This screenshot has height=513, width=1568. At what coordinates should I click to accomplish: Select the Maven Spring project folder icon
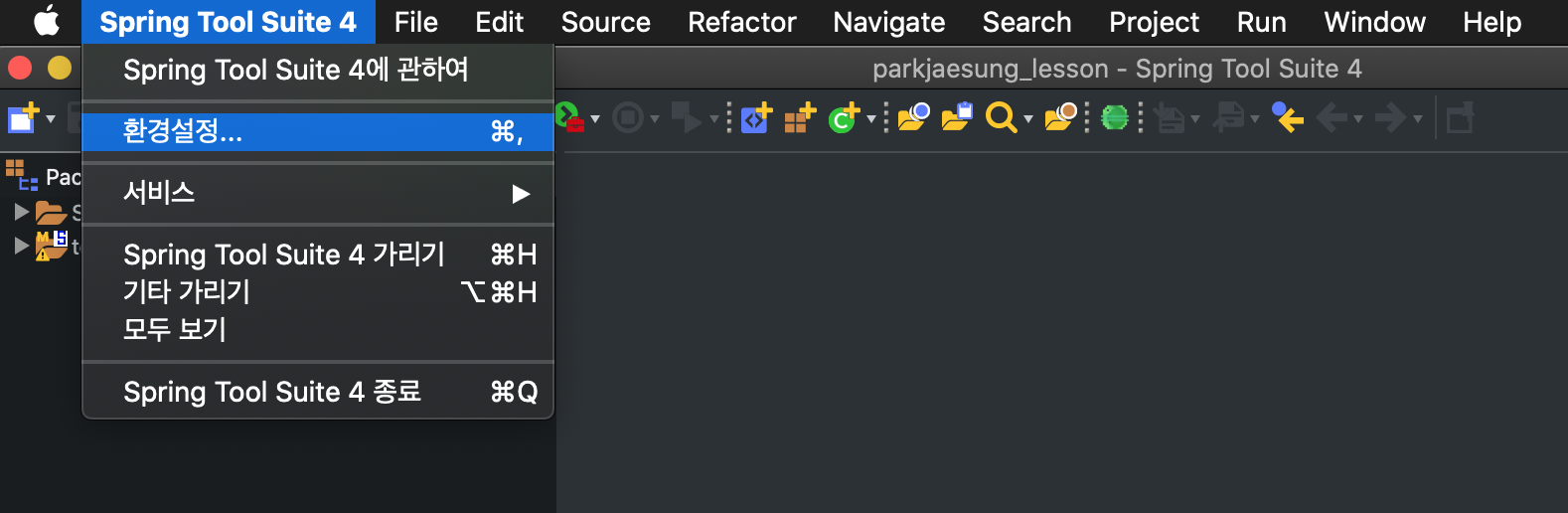pyautogui.click(x=51, y=245)
